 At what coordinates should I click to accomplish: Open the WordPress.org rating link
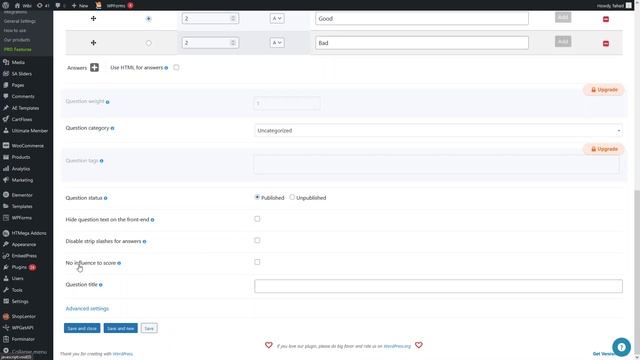pyautogui.click(x=397, y=346)
